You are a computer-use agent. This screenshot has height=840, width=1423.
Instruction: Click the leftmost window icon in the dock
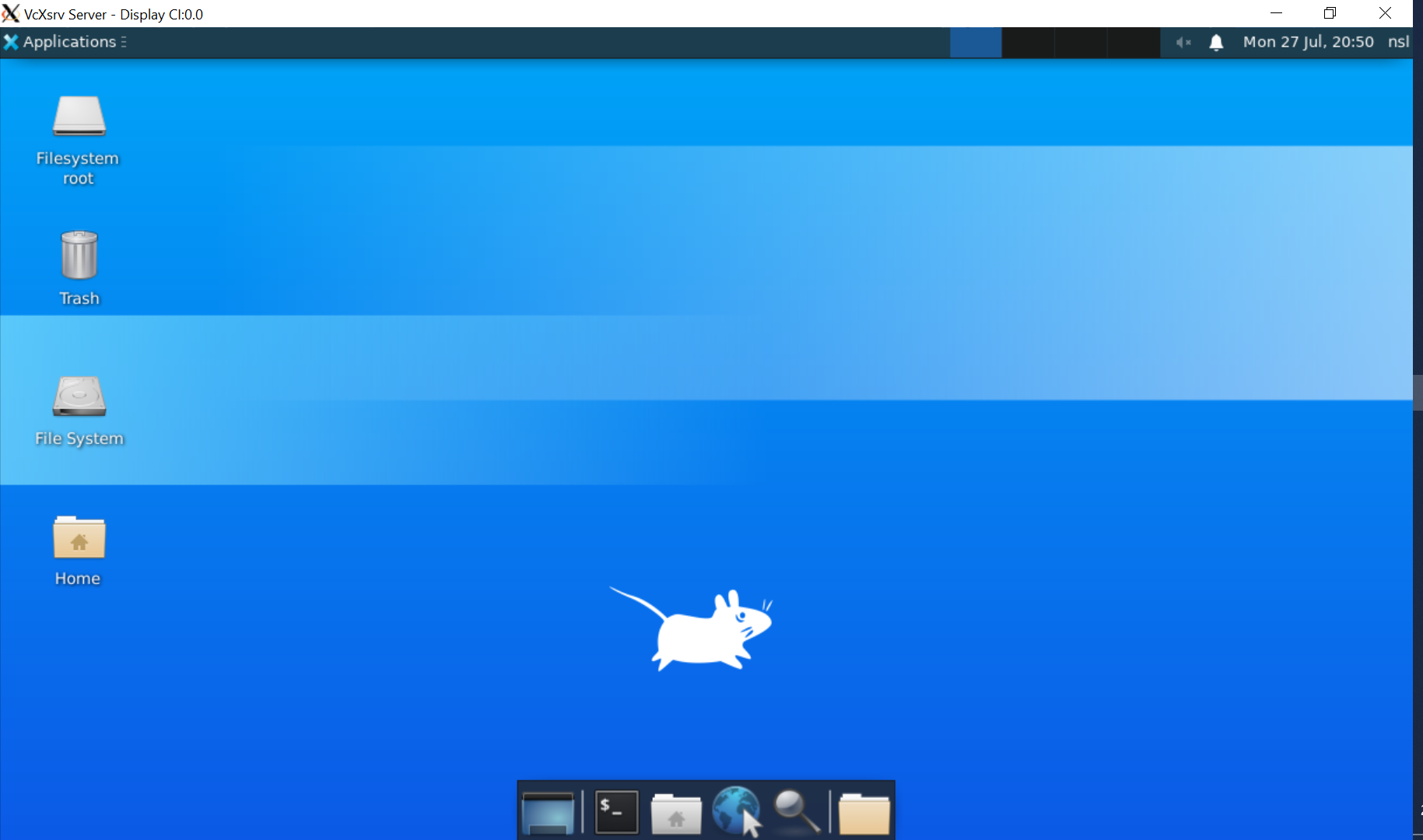tap(549, 811)
